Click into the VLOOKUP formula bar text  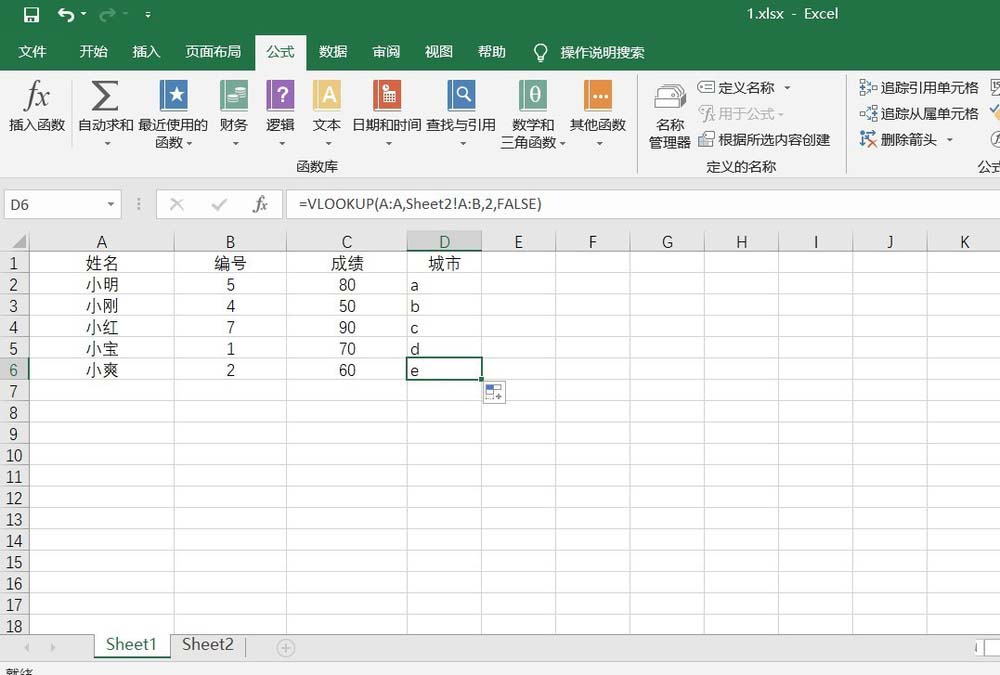point(420,204)
